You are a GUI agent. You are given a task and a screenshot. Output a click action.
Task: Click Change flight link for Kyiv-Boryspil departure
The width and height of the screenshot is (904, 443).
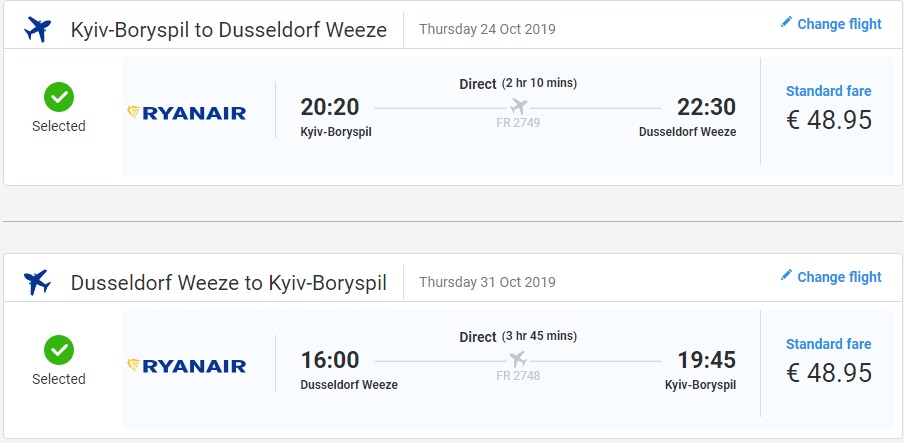(x=839, y=24)
